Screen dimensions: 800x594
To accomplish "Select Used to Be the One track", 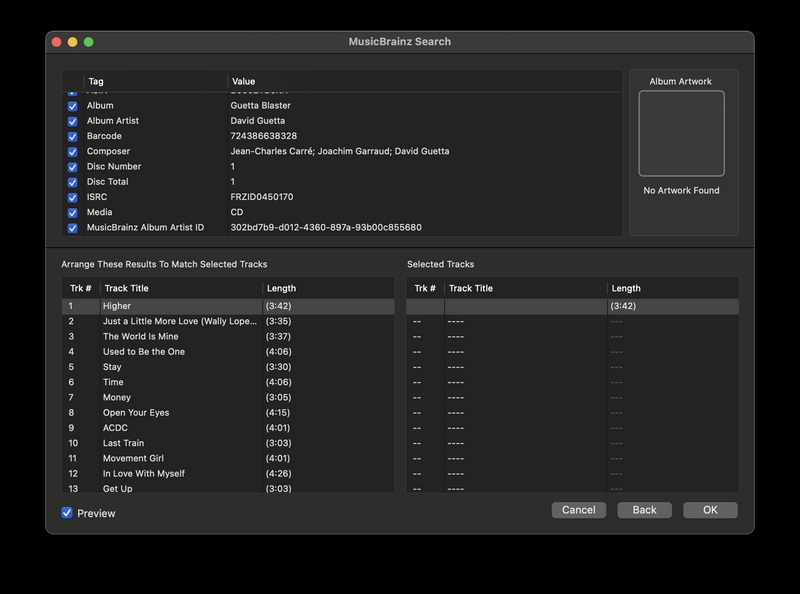I will coord(228,352).
